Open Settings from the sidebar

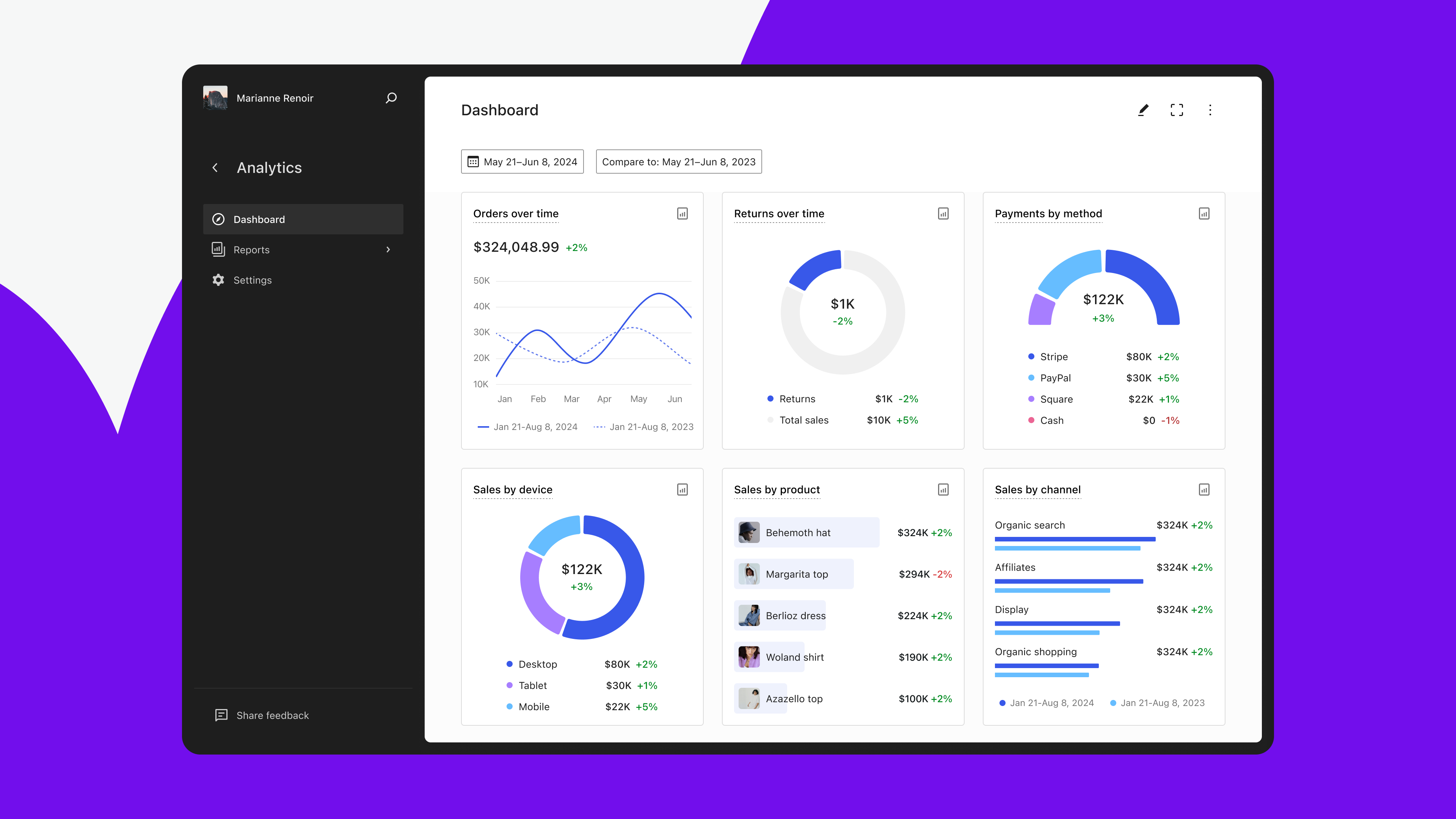(253, 280)
